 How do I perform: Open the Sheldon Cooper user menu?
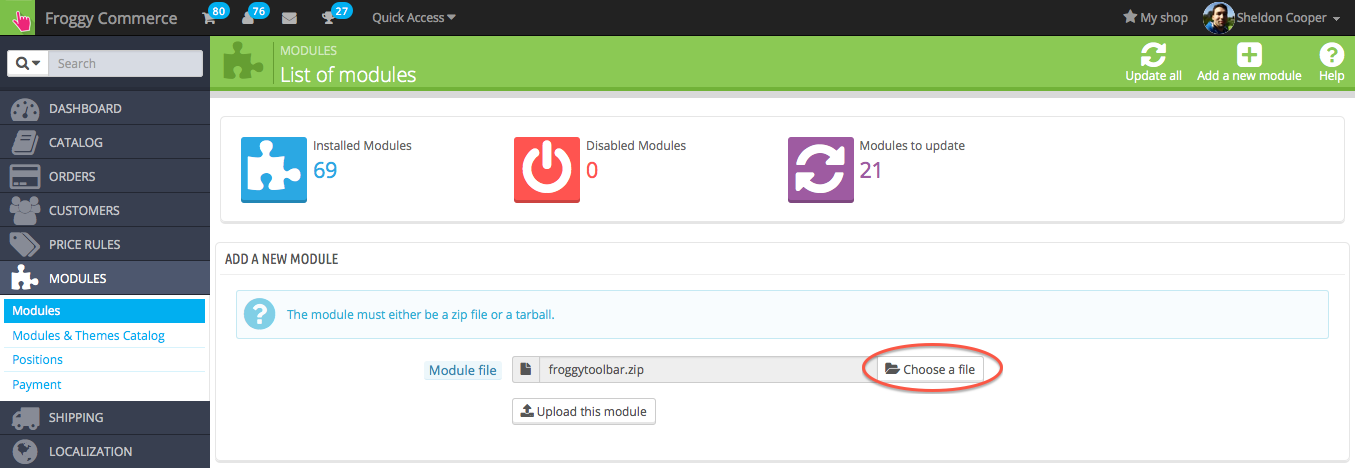click(x=1289, y=18)
